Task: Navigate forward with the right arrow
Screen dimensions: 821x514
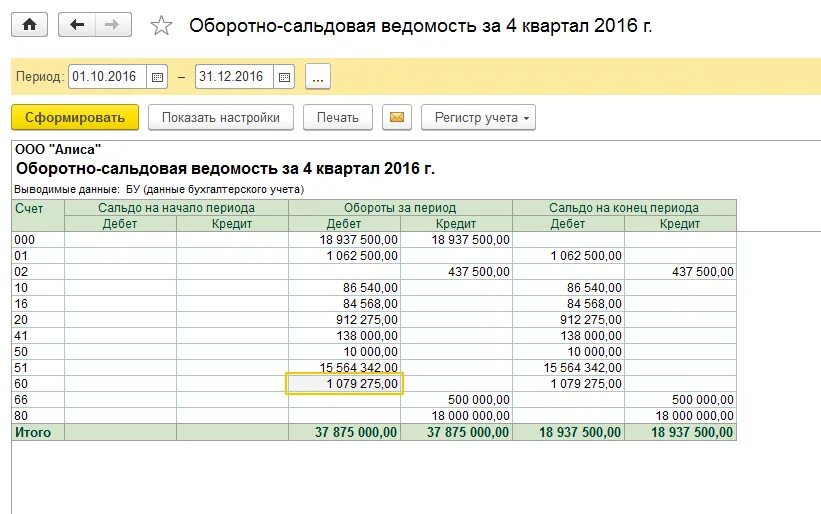Action: tap(113, 25)
